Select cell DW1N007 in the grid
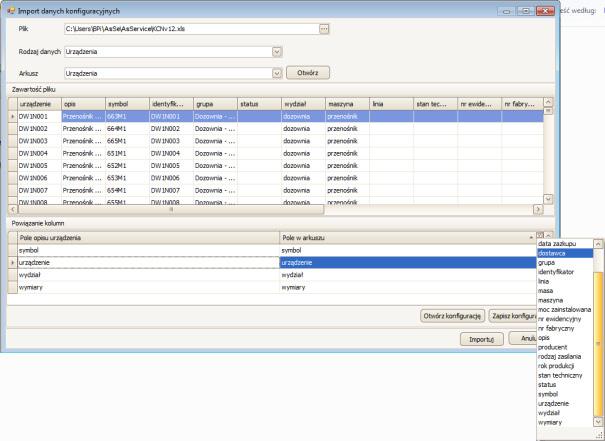The image size is (605, 441). [x=39, y=190]
